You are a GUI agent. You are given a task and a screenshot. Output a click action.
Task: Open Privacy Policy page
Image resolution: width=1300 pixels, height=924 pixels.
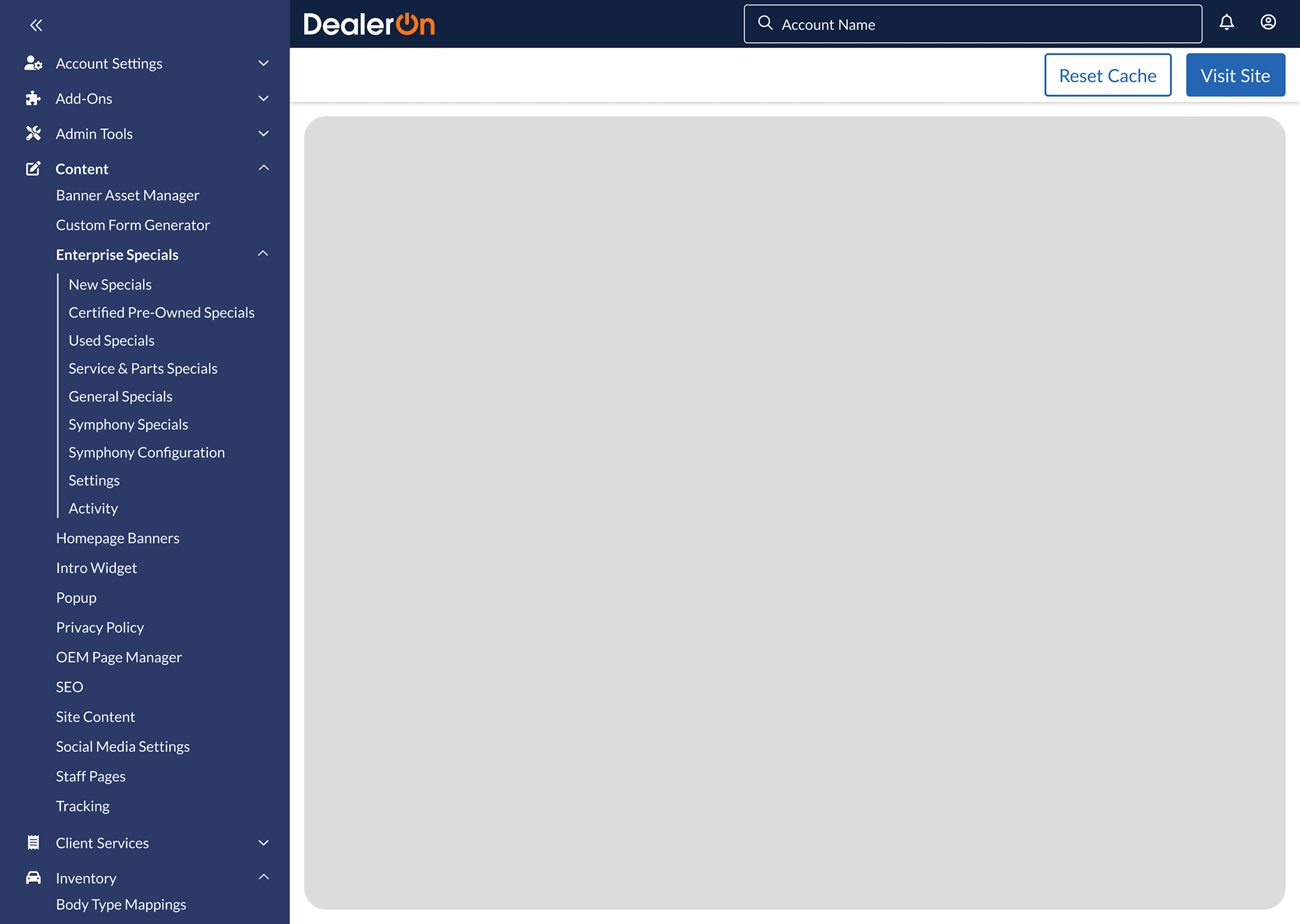[x=100, y=628]
